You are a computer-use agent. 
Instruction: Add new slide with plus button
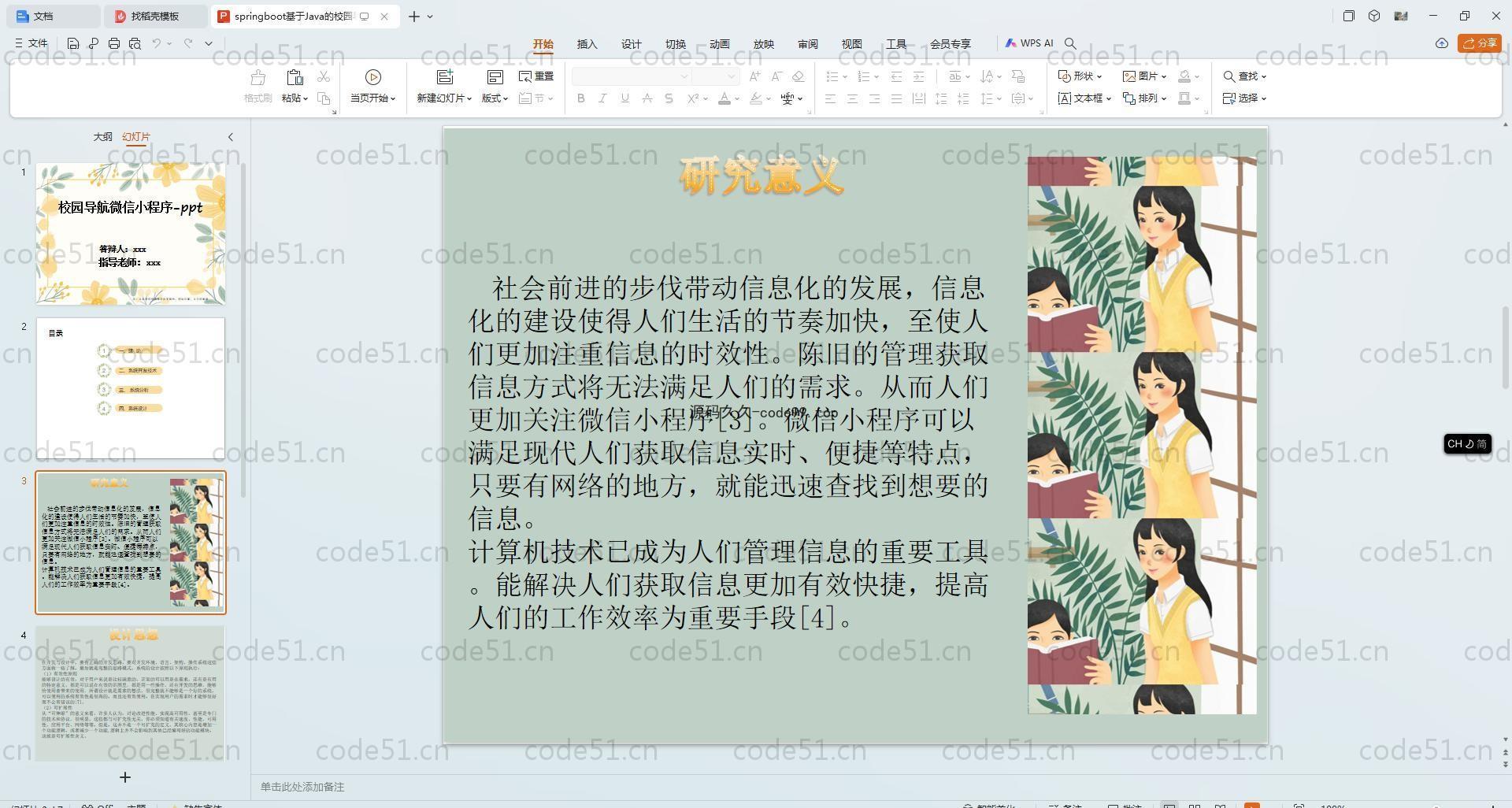point(124,777)
